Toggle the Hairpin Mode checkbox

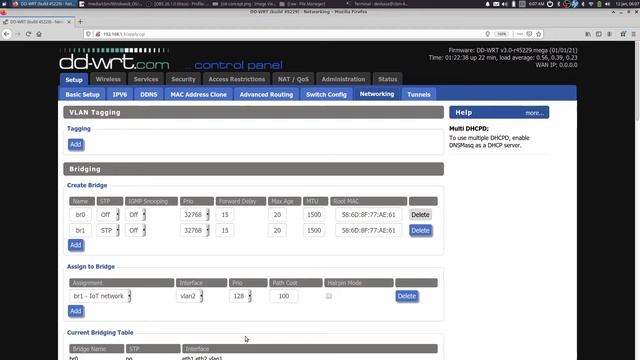[x=329, y=296]
